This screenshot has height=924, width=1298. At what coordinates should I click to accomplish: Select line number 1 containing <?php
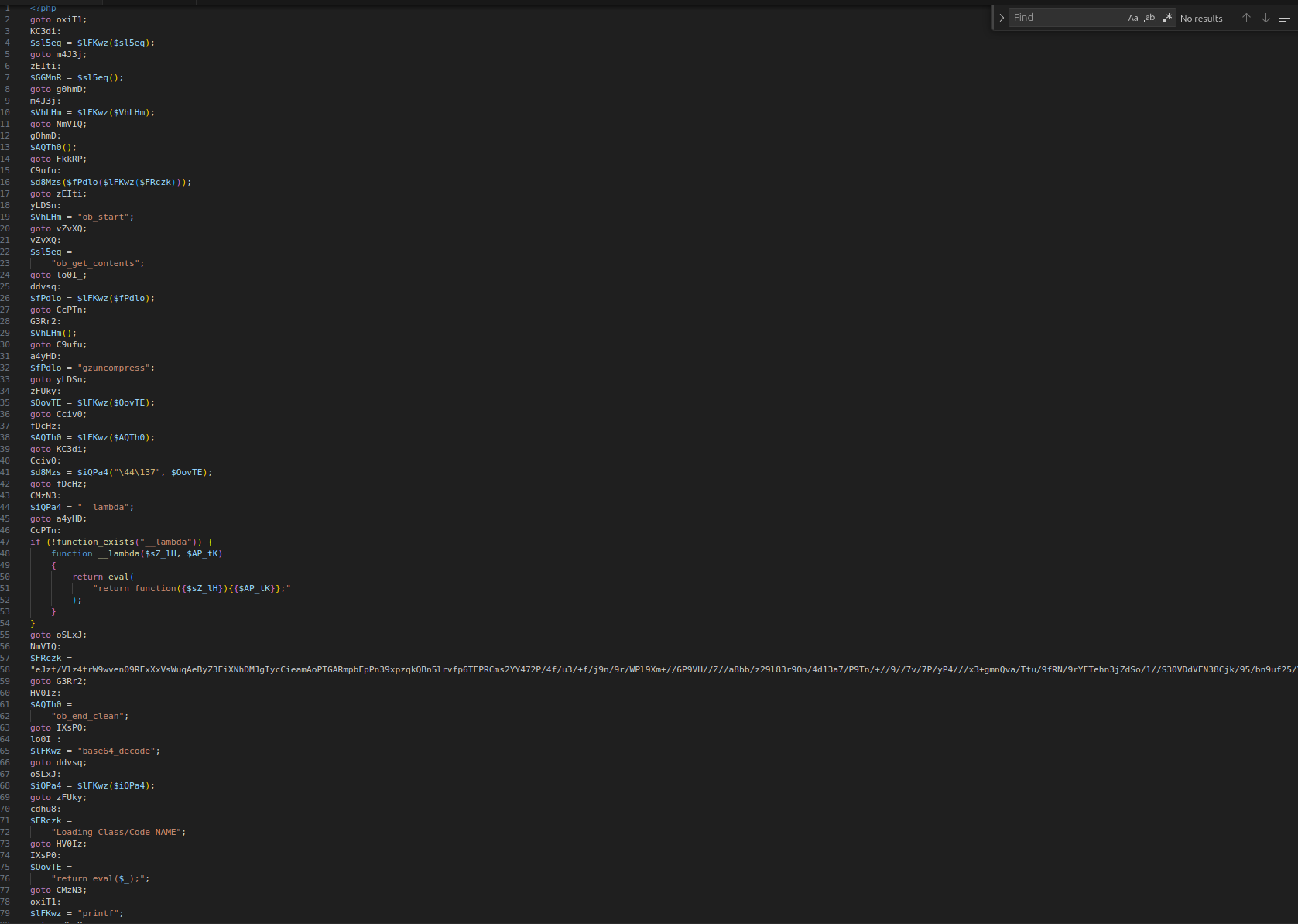(6, 8)
